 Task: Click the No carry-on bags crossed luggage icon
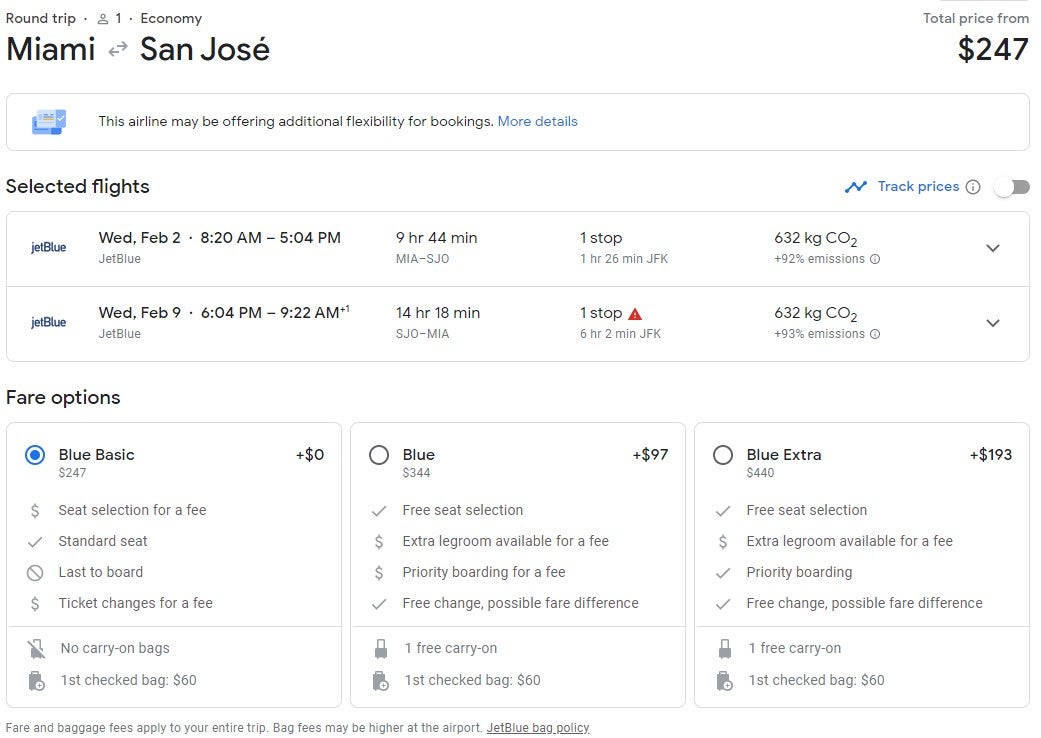coord(37,648)
